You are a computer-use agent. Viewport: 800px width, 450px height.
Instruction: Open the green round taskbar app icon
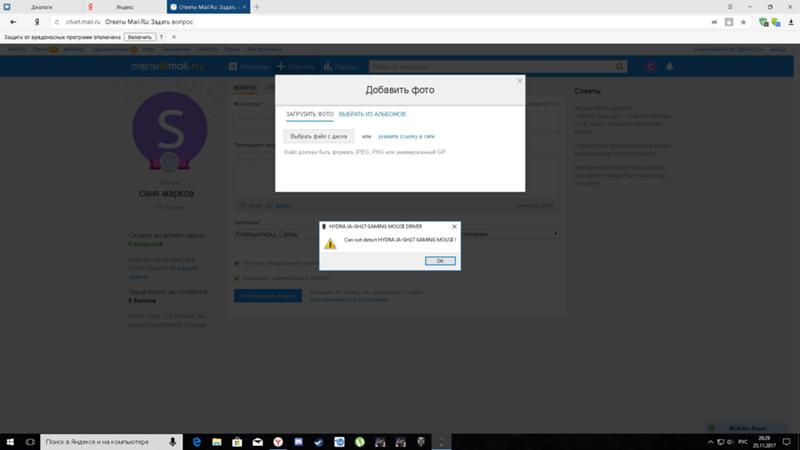click(x=360, y=442)
